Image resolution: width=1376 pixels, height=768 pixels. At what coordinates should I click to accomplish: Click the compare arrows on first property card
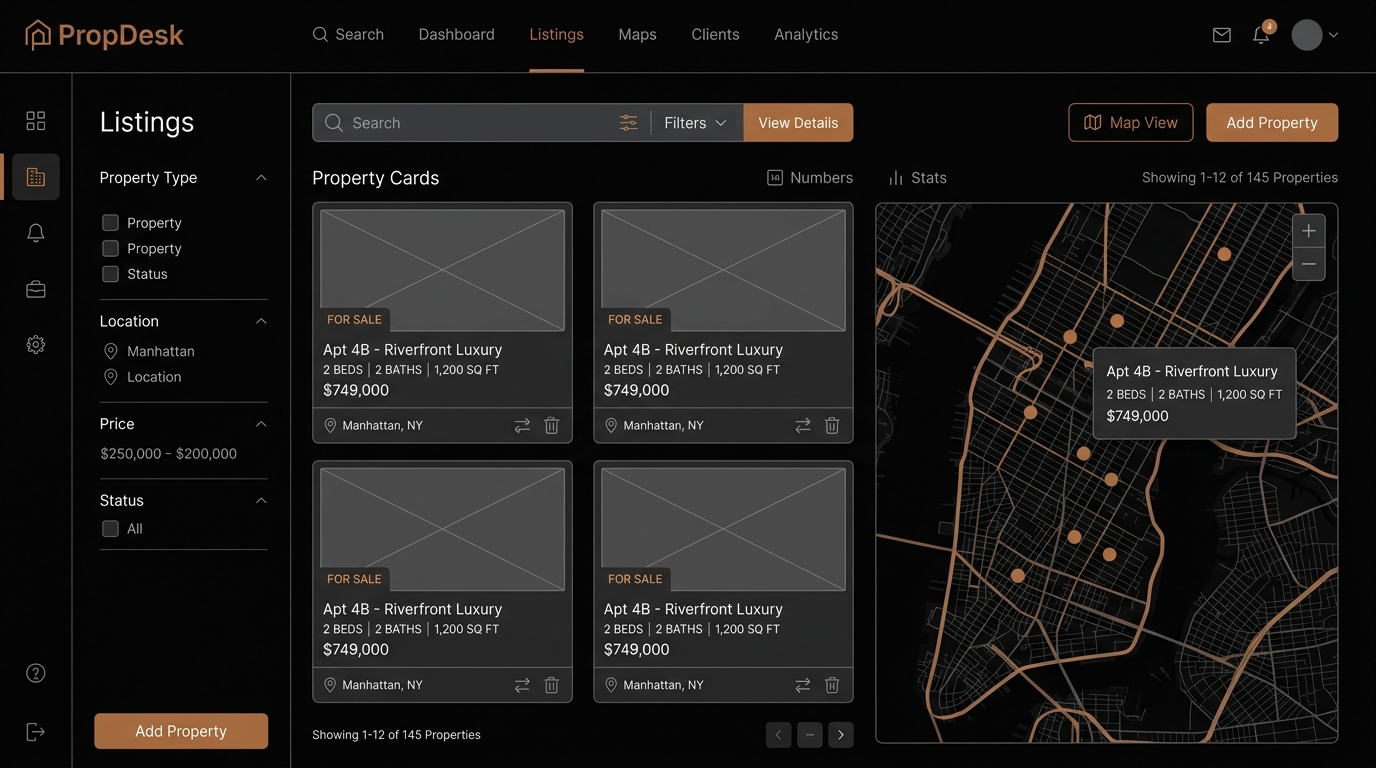[522, 426]
